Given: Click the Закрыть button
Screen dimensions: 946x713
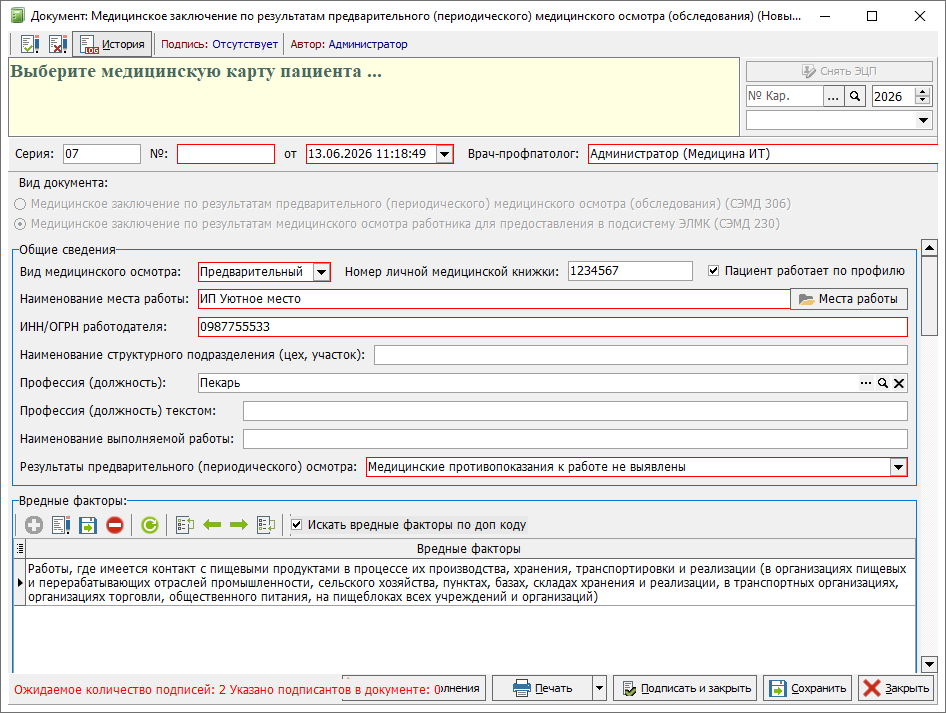Looking at the screenshot, I should [896, 688].
